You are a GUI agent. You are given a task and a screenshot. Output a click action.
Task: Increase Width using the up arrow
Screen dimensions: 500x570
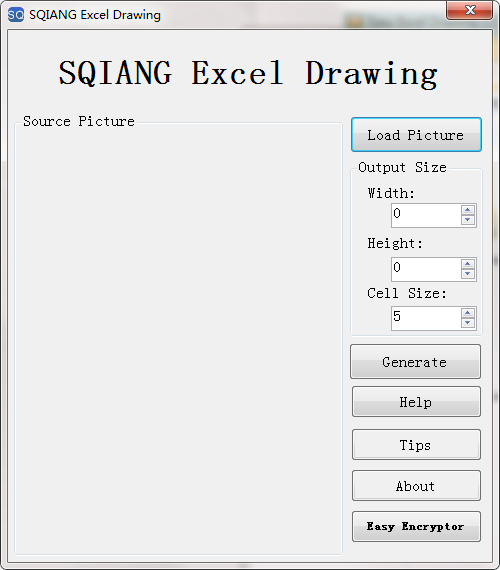(468, 210)
